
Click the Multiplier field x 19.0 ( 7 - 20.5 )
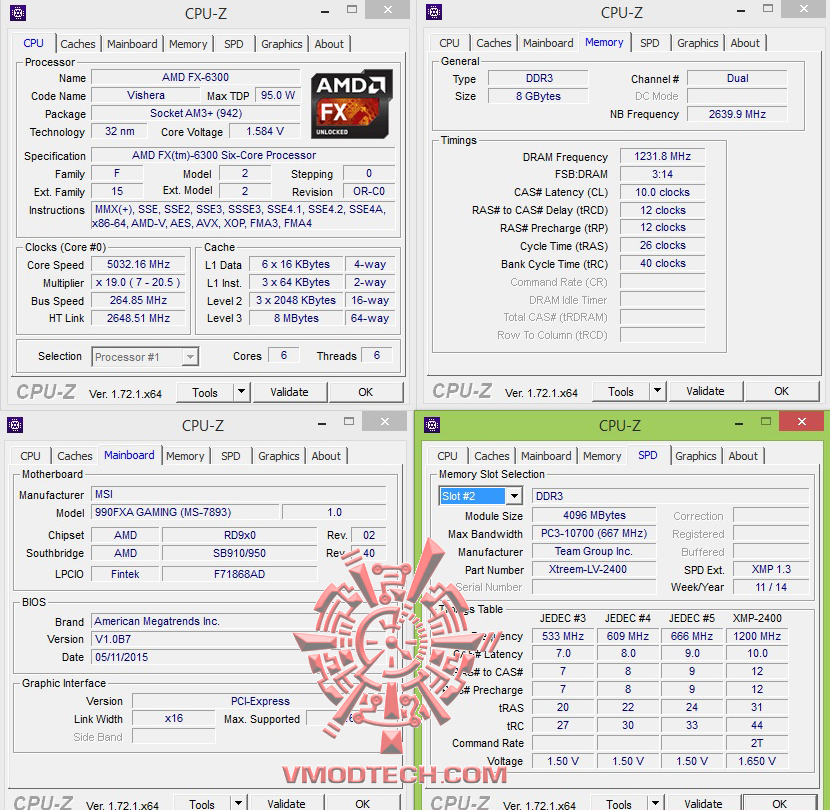click(x=138, y=282)
